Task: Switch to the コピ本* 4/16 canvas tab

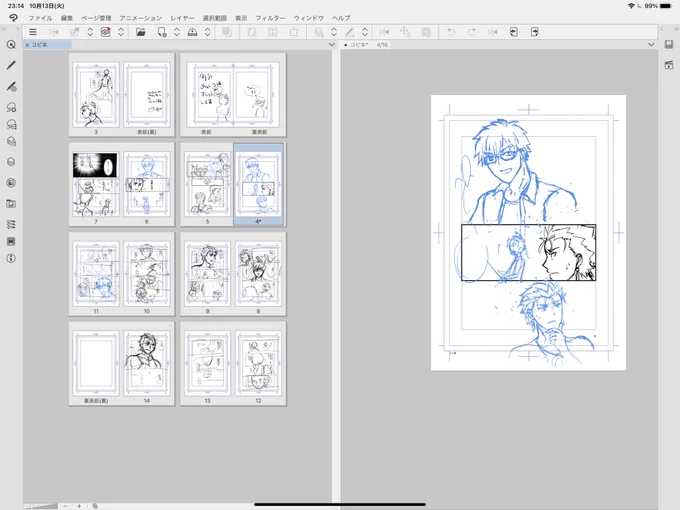Action: click(x=366, y=45)
